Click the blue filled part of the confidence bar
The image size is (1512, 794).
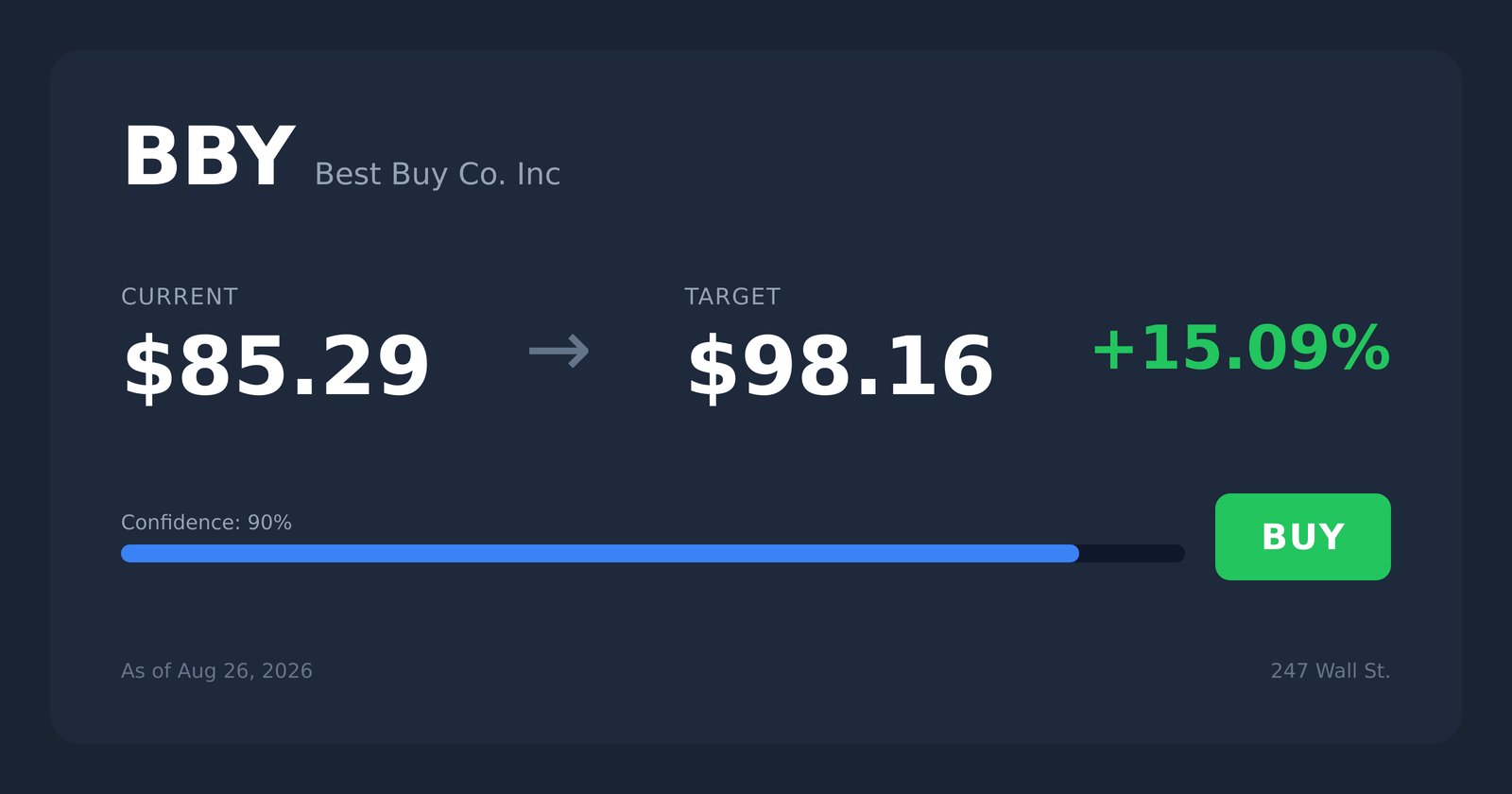tap(600, 553)
